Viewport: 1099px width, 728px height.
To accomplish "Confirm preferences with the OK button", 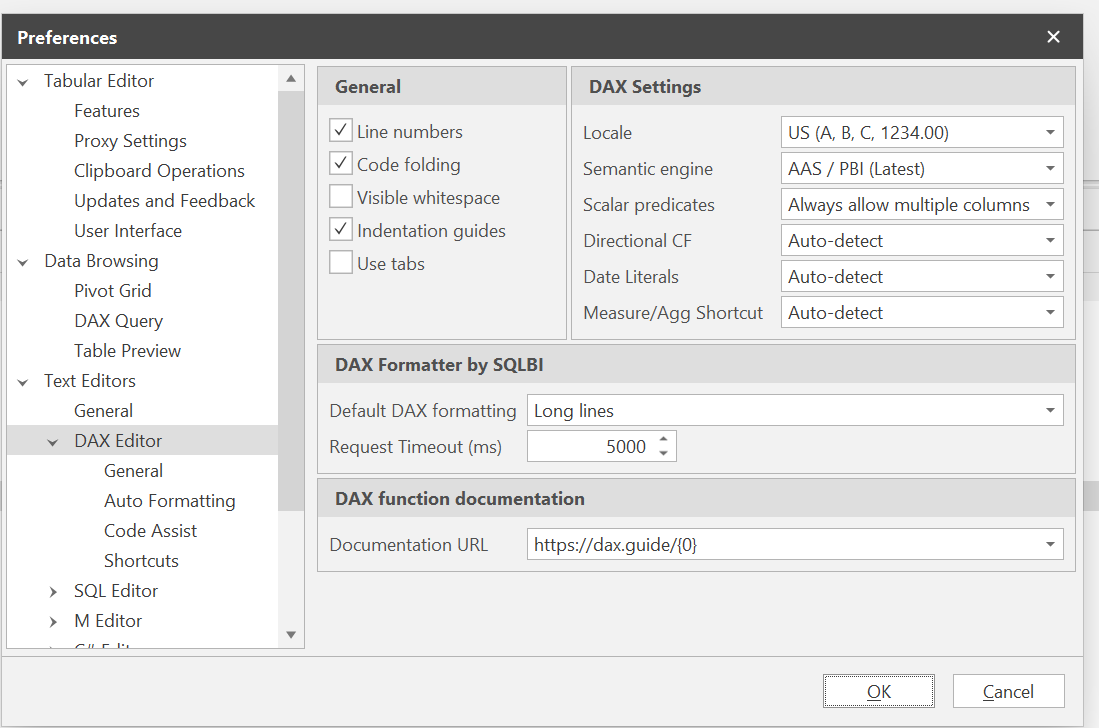I will 878,690.
